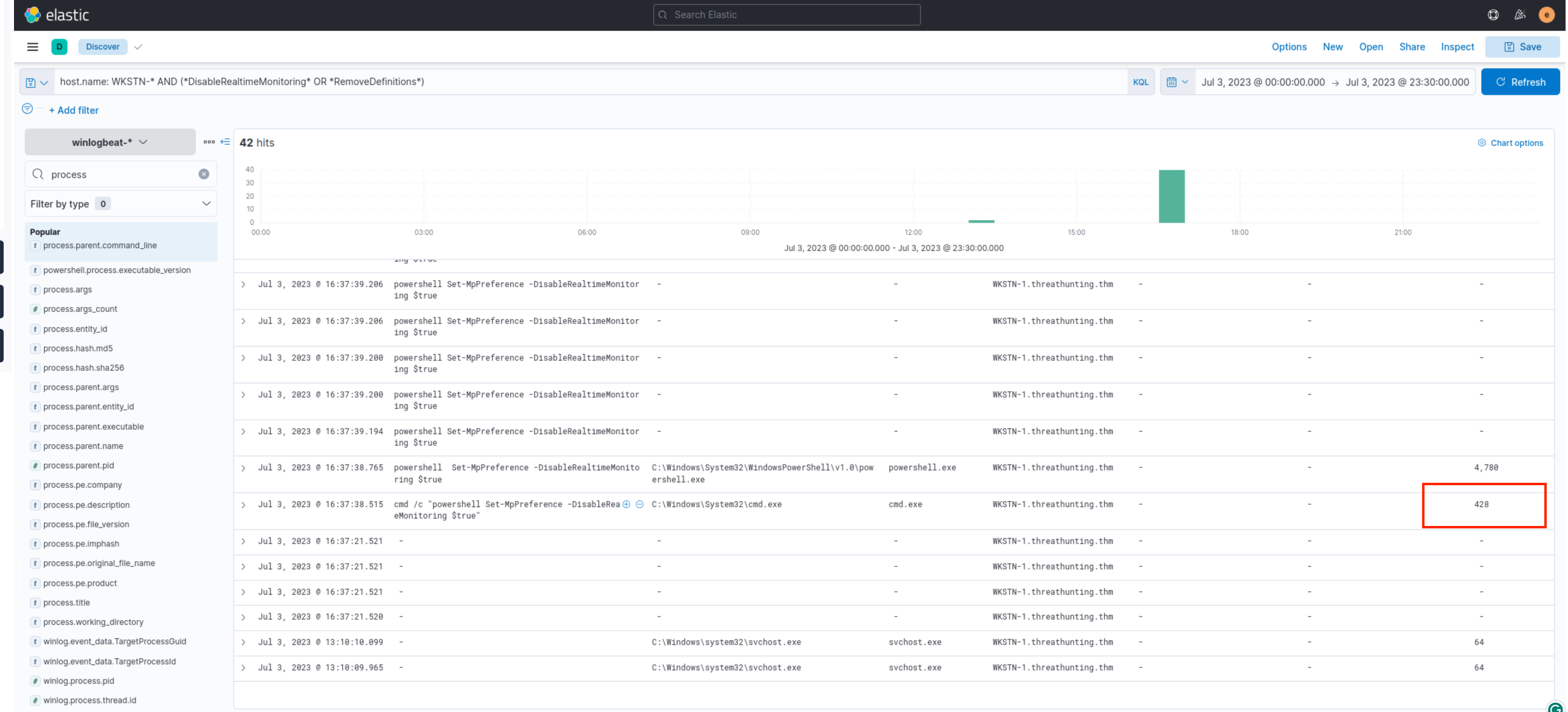Image resolution: width=1568 pixels, height=712 pixels.
Task: Click the Discover breadcrumb tab
Action: (102, 47)
